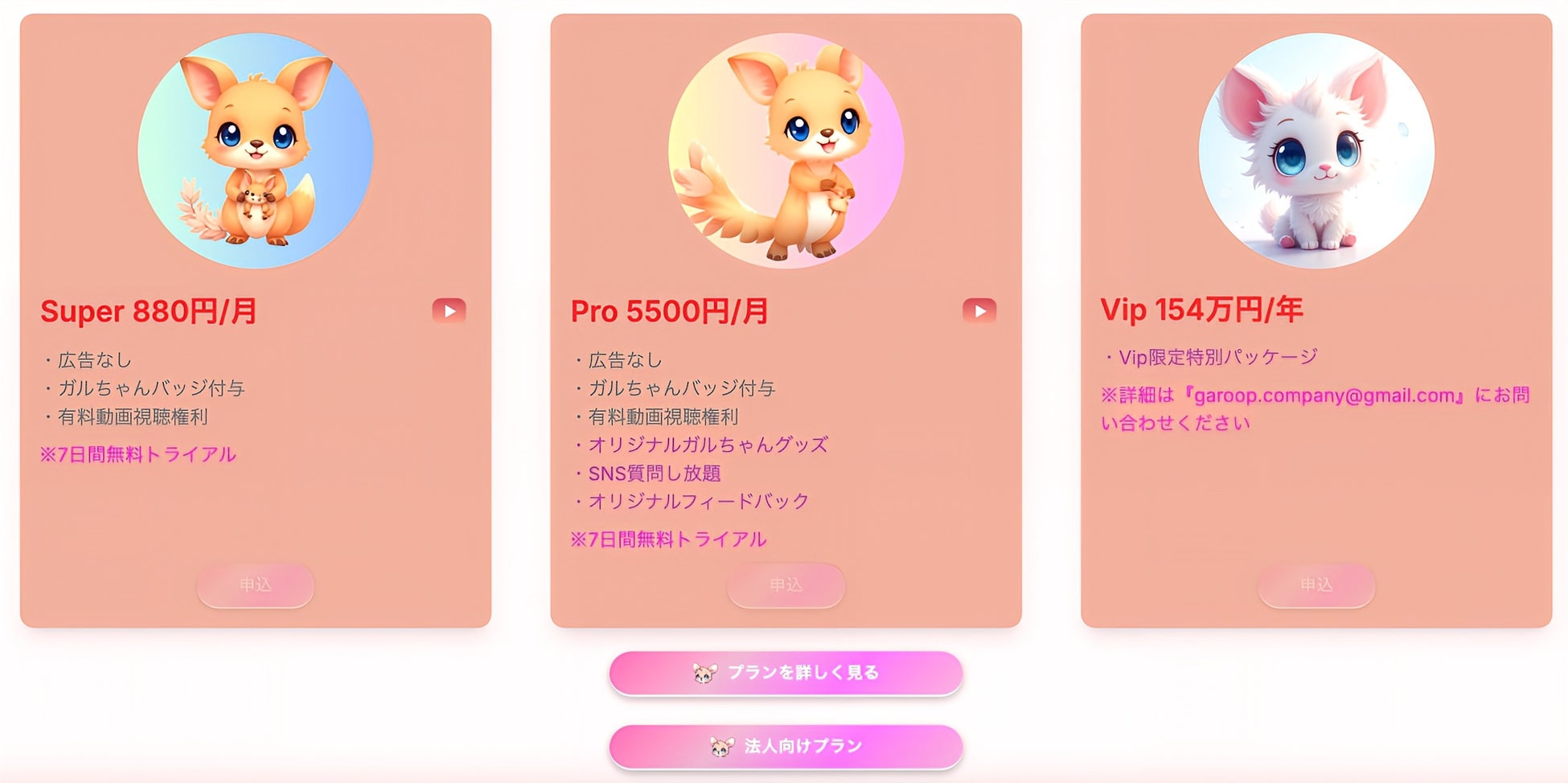
Task: Apply for Pro plan with 申込 button
Action: pos(786,585)
